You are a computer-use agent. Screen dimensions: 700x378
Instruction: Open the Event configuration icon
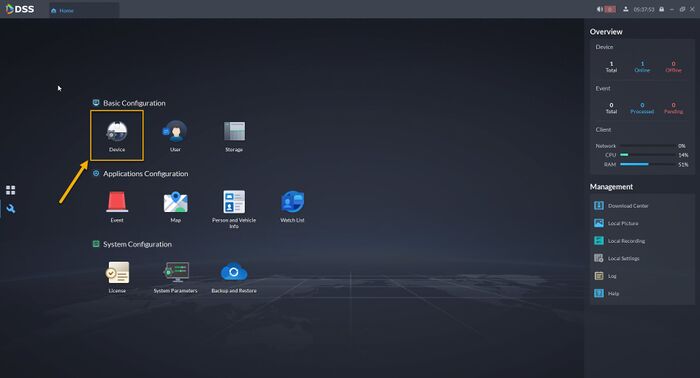(117, 202)
